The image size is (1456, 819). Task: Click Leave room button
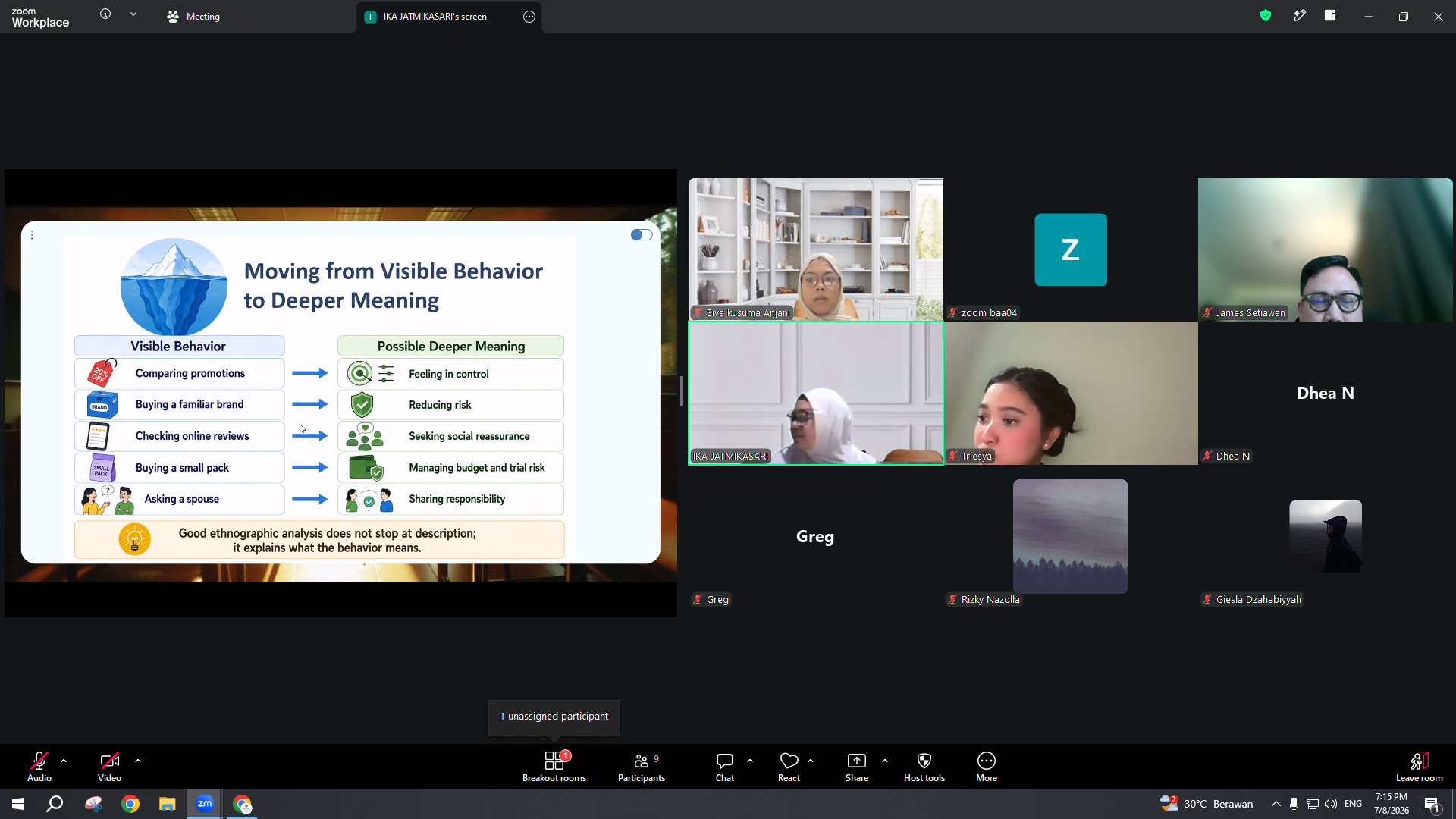tap(1420, 766)
